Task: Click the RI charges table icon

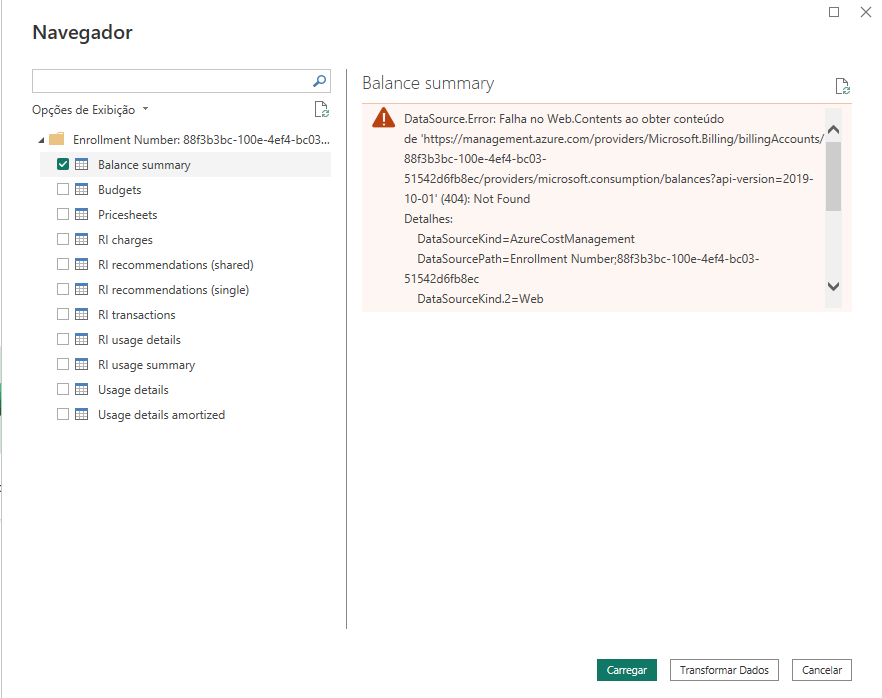Action: point(82,239)
